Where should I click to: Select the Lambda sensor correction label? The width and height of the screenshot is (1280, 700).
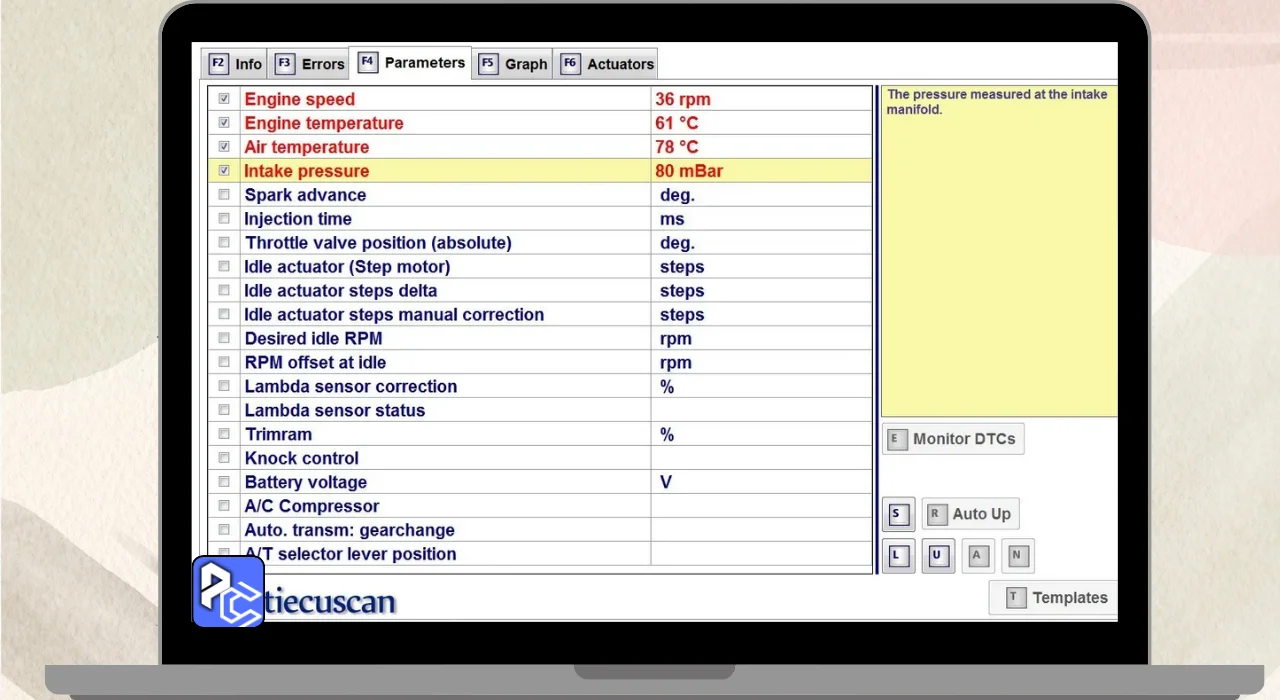click(x=351, y=386)
